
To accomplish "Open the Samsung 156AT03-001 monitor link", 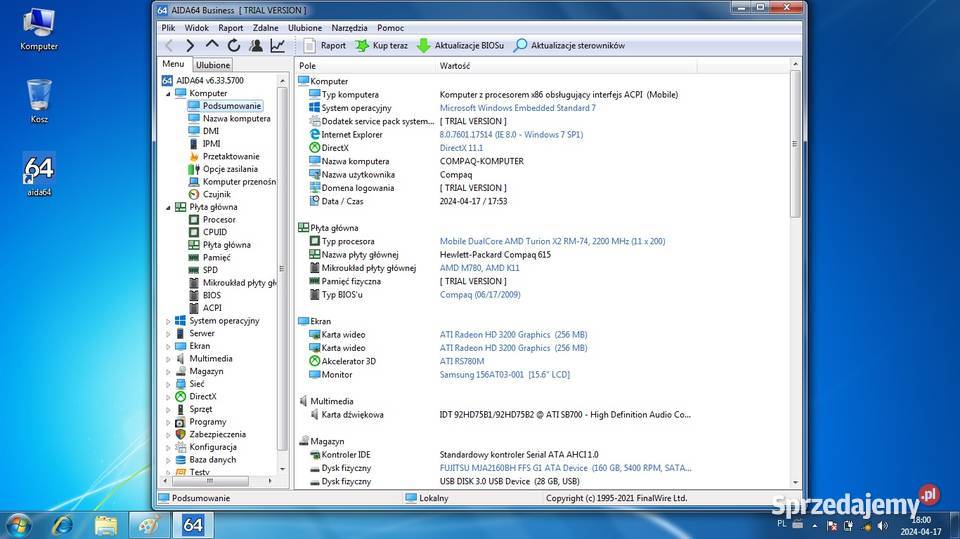I will point(504,375).
